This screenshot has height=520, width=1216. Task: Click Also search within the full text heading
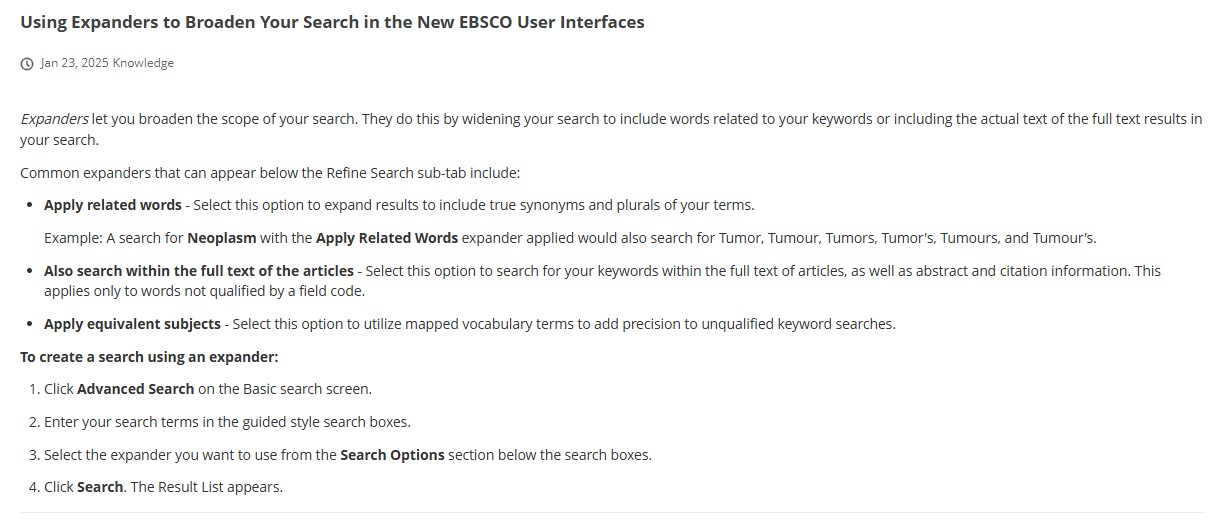pos(198,271)
